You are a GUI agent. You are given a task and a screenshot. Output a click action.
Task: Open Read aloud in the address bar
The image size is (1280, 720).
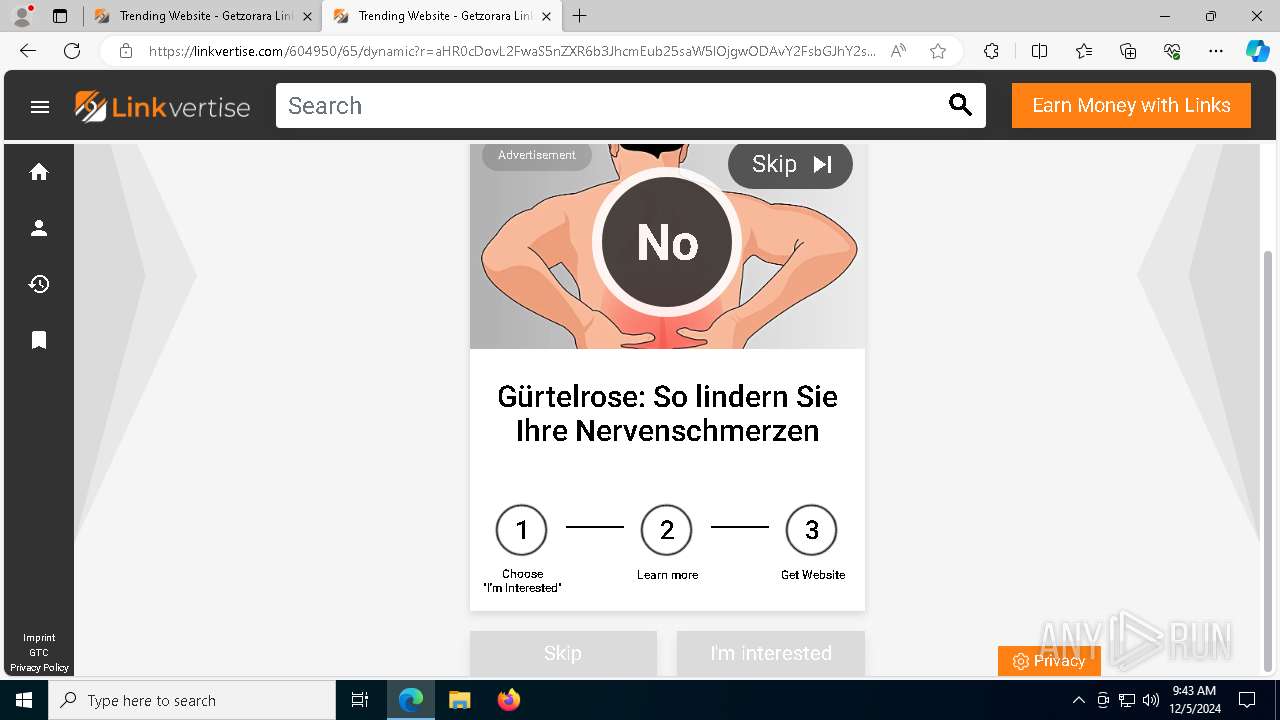coord(898,51)
